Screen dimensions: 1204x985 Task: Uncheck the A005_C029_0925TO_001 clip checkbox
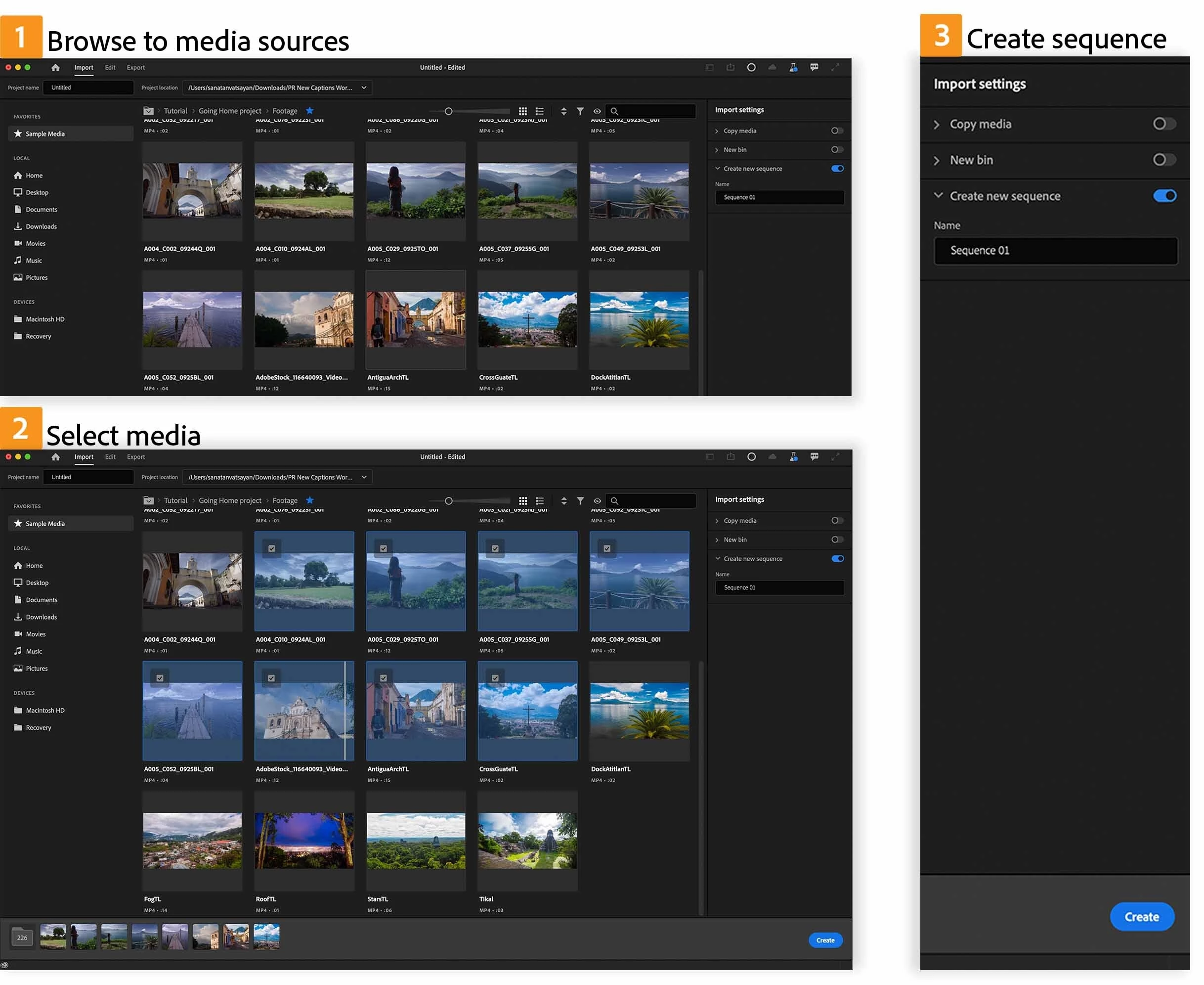coord(384,549)
